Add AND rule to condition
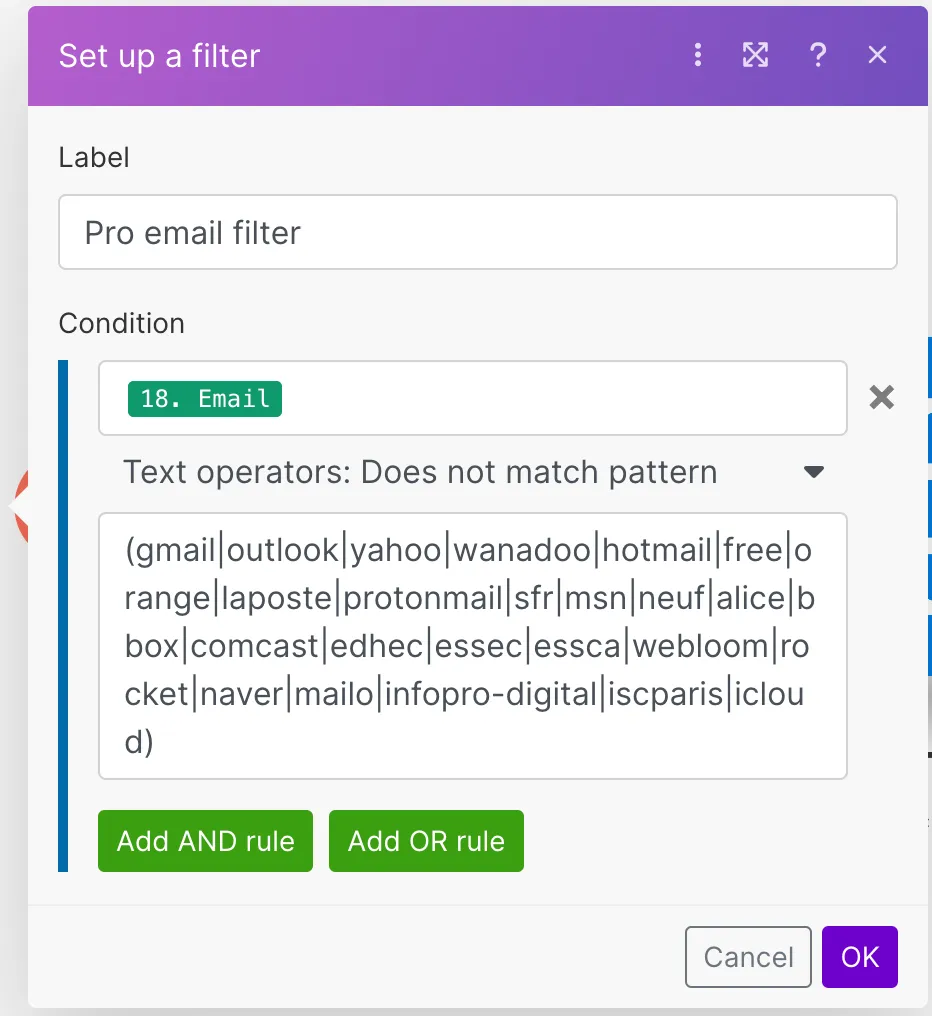 pos(205,840)
